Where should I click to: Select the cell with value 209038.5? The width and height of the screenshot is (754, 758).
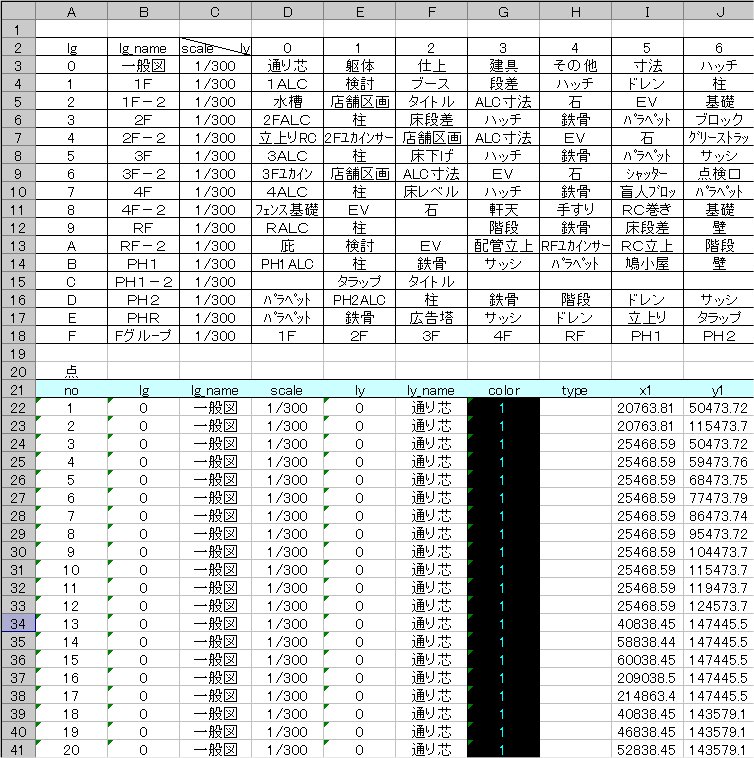[646, 677]
